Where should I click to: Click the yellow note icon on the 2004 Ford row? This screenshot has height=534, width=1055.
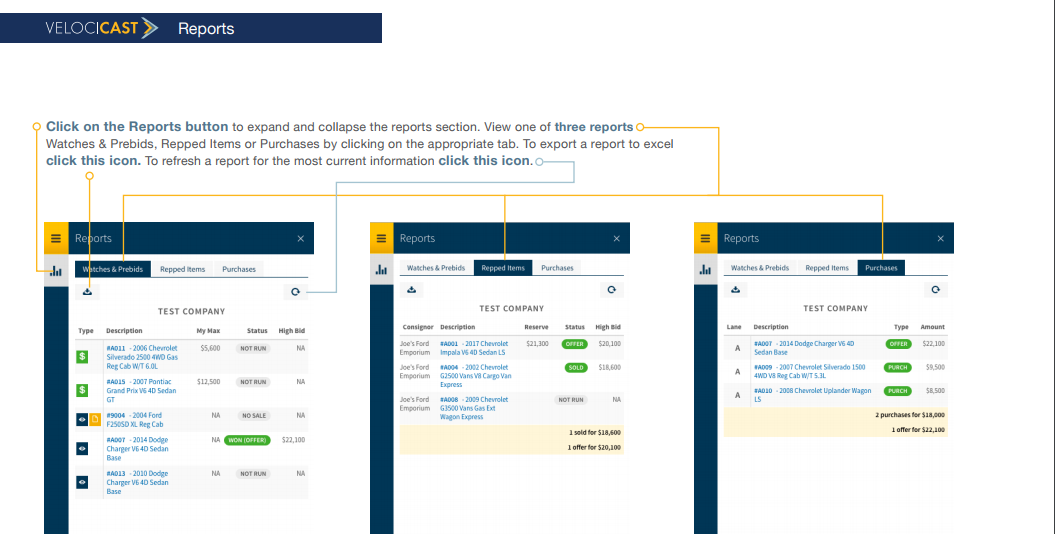(96, 420)
